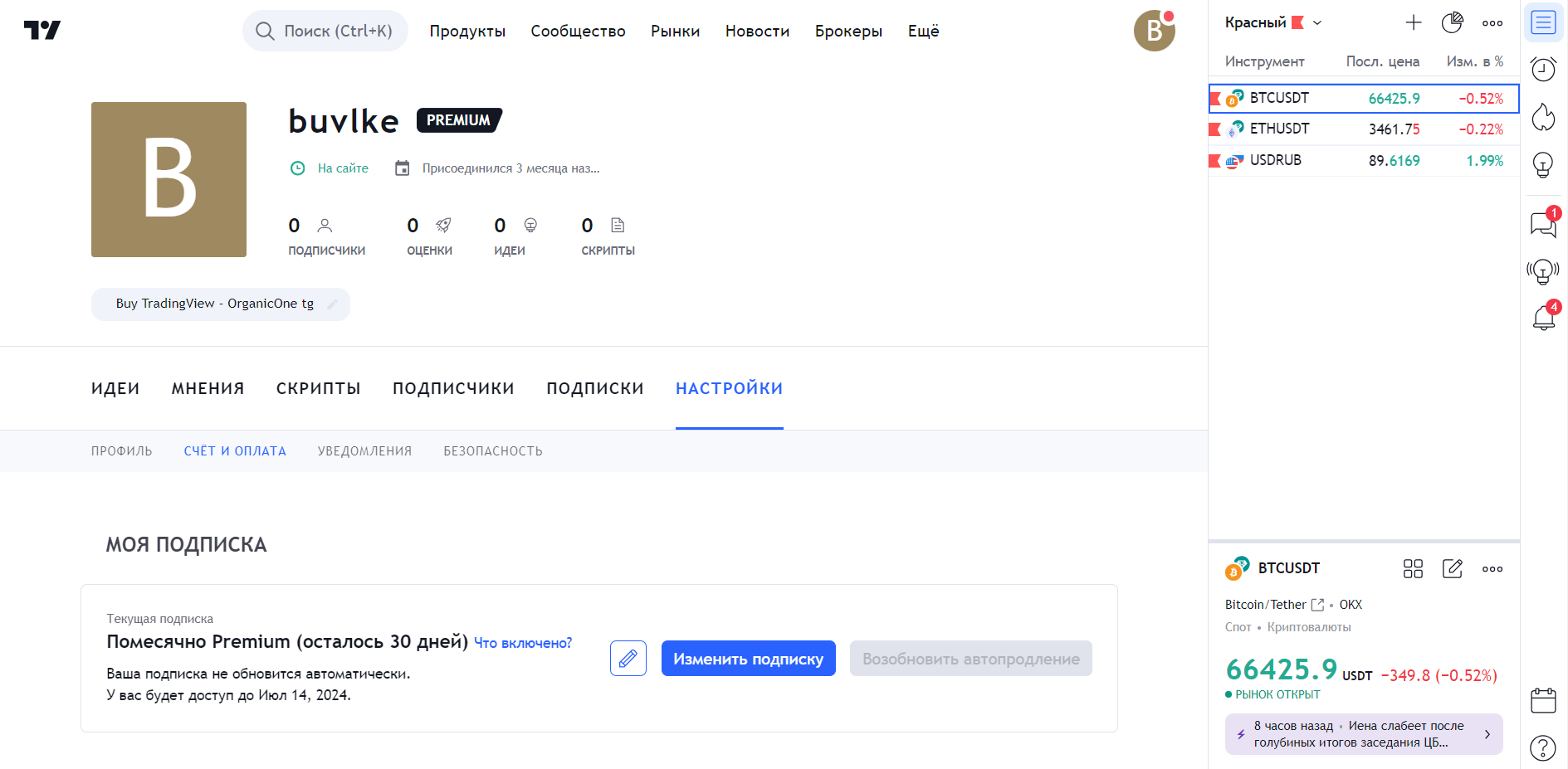The width and height of the screenshot is (1568, 769).
Task: Sort watchlist by Посл. цена column
Action: 1382,61
